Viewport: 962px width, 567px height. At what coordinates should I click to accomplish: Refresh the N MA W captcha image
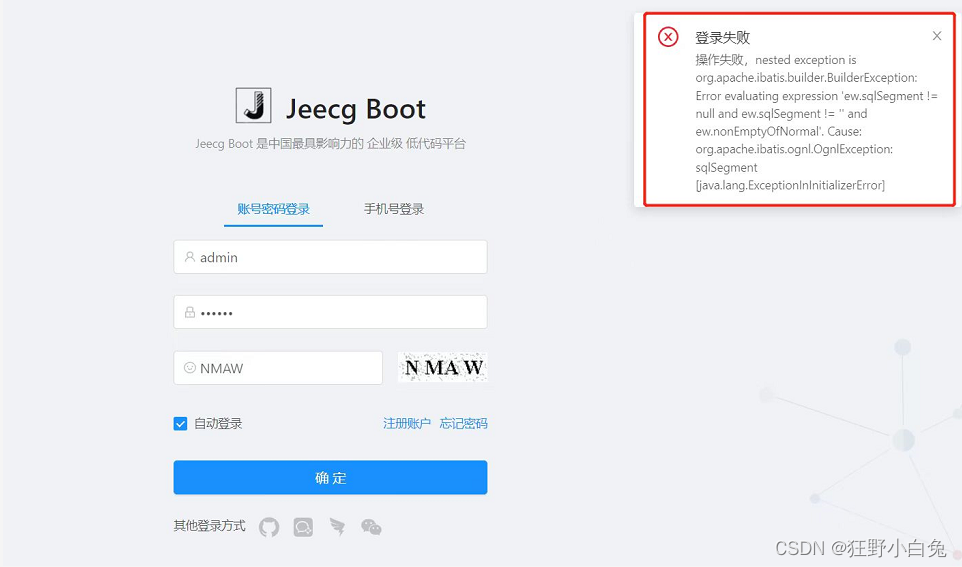pos(442,367)
